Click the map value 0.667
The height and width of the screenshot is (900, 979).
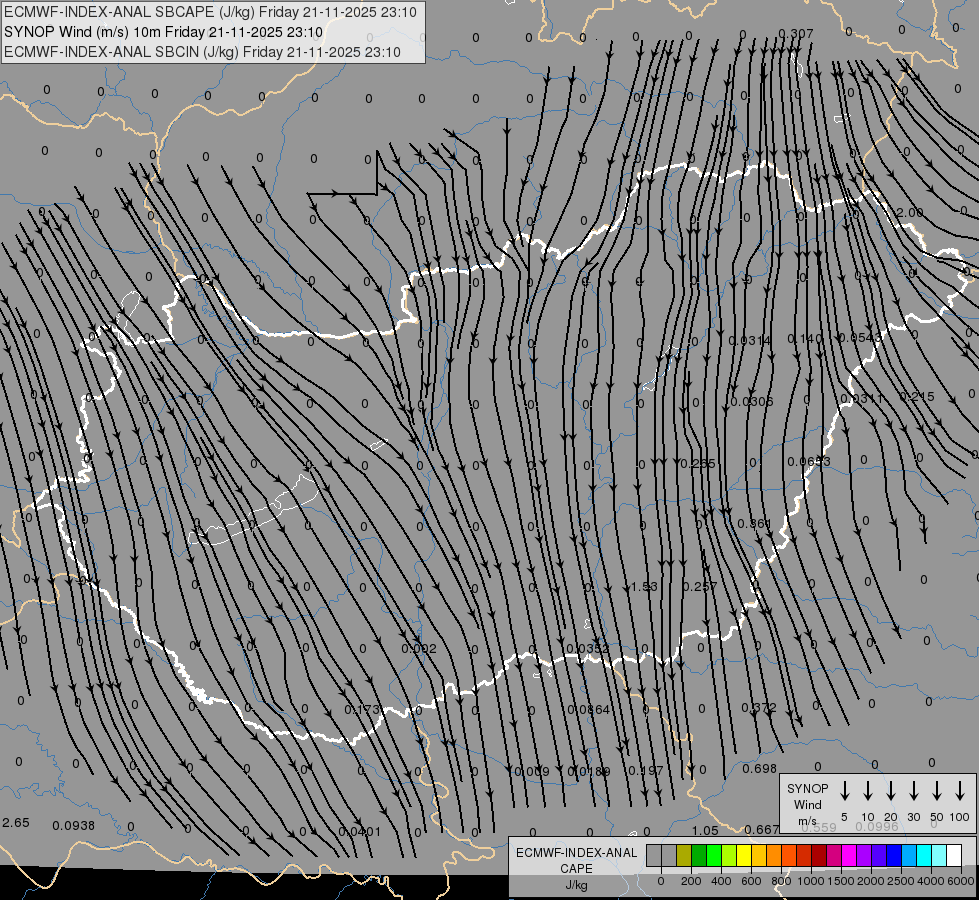point(762,829)
